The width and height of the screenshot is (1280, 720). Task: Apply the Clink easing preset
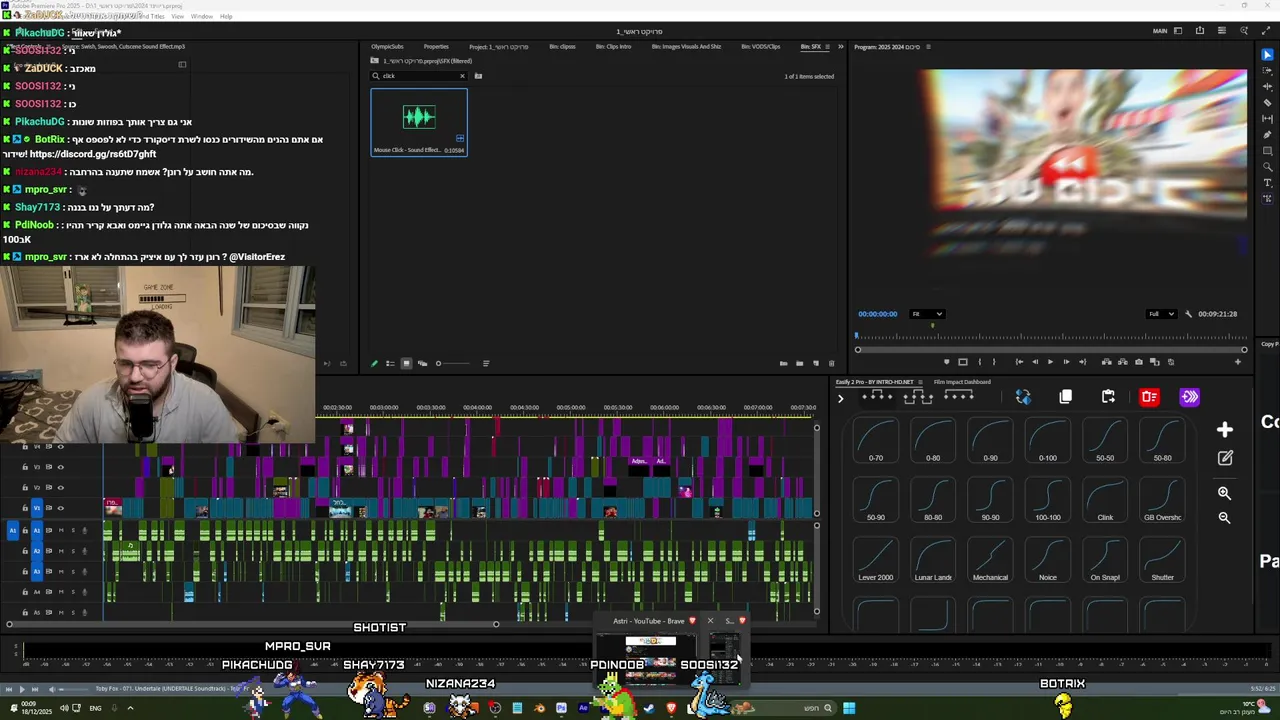pyautogui.click(x=1105, y=500)
